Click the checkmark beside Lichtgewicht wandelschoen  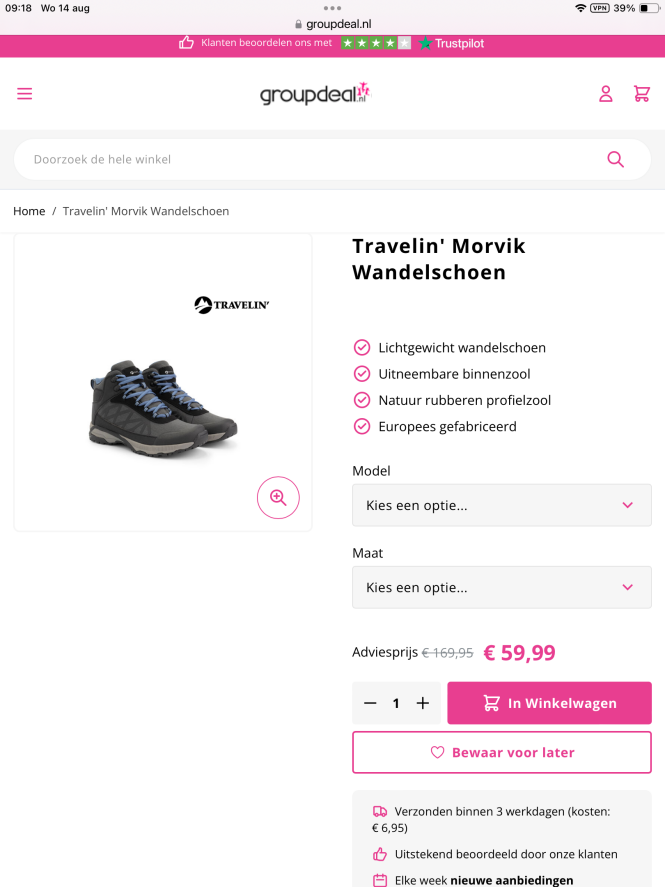361,347
